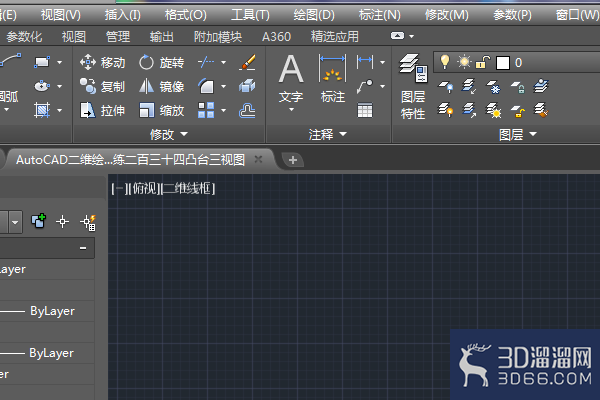Open the View (视图(V)) menu
This screenshot has height=400, width=600.
[60, 15]
